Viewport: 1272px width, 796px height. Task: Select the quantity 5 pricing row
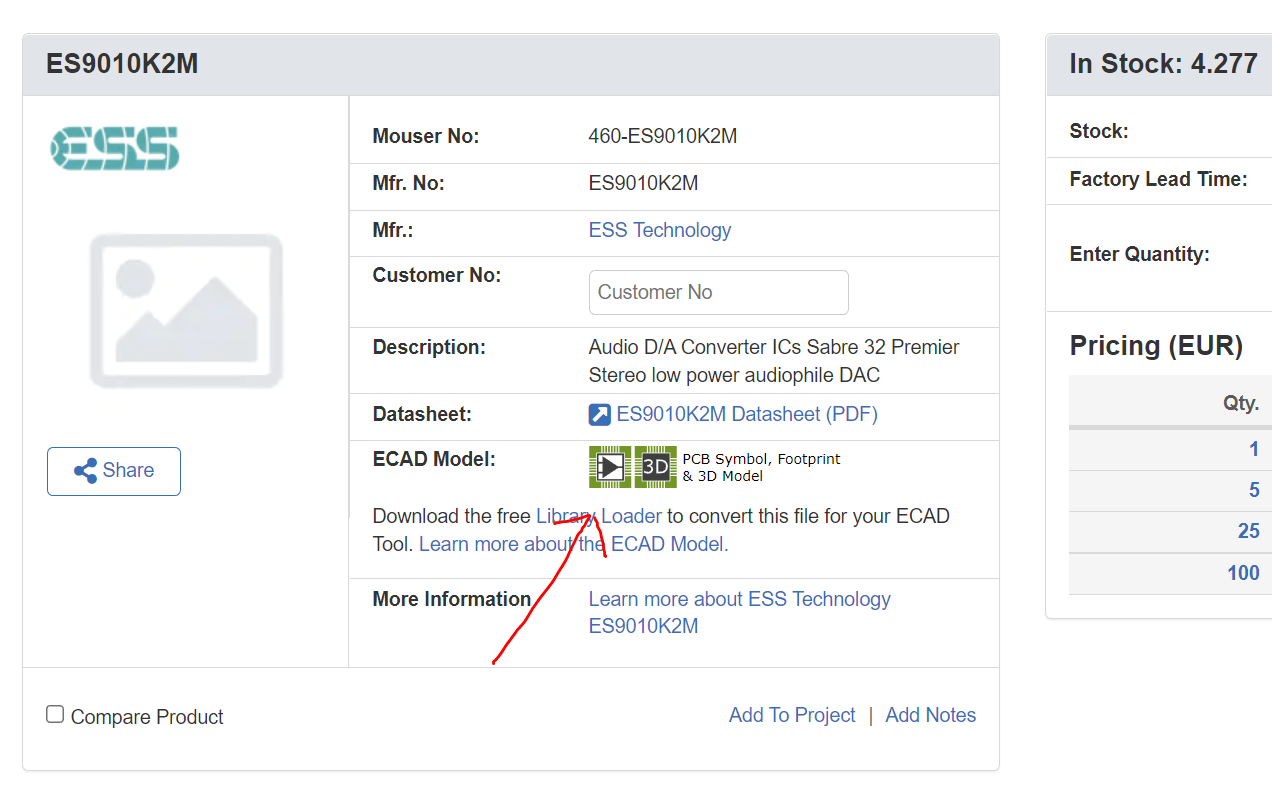(x=1170, y=491)
